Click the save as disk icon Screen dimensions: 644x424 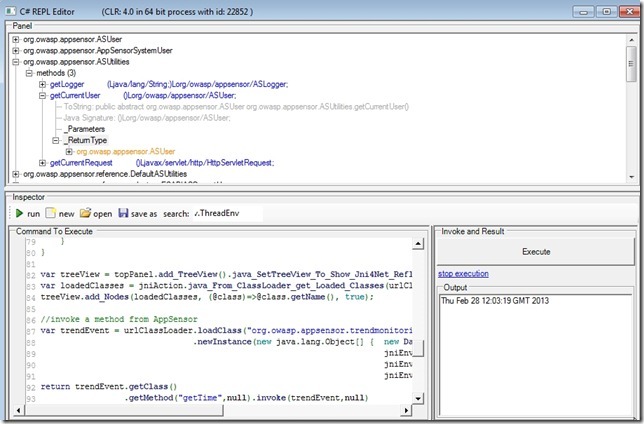click(x=123, y=213)
